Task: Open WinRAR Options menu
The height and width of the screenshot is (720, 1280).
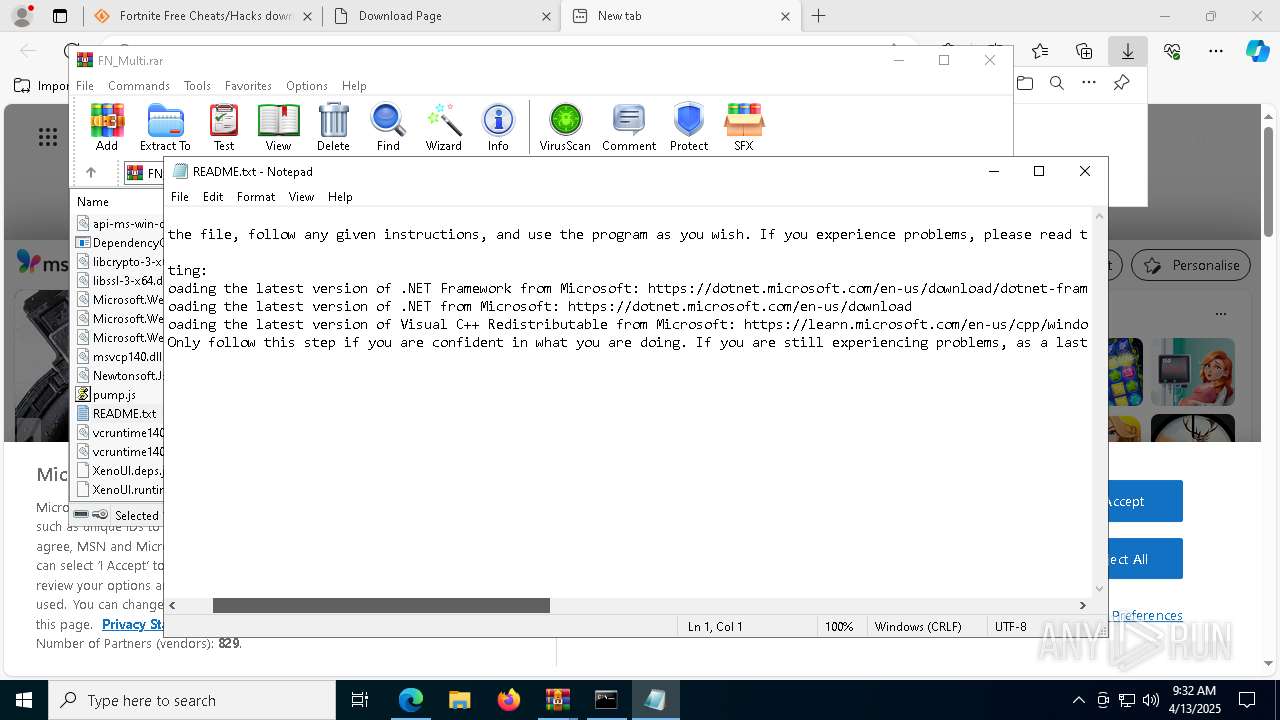Action: click(307, 86)
